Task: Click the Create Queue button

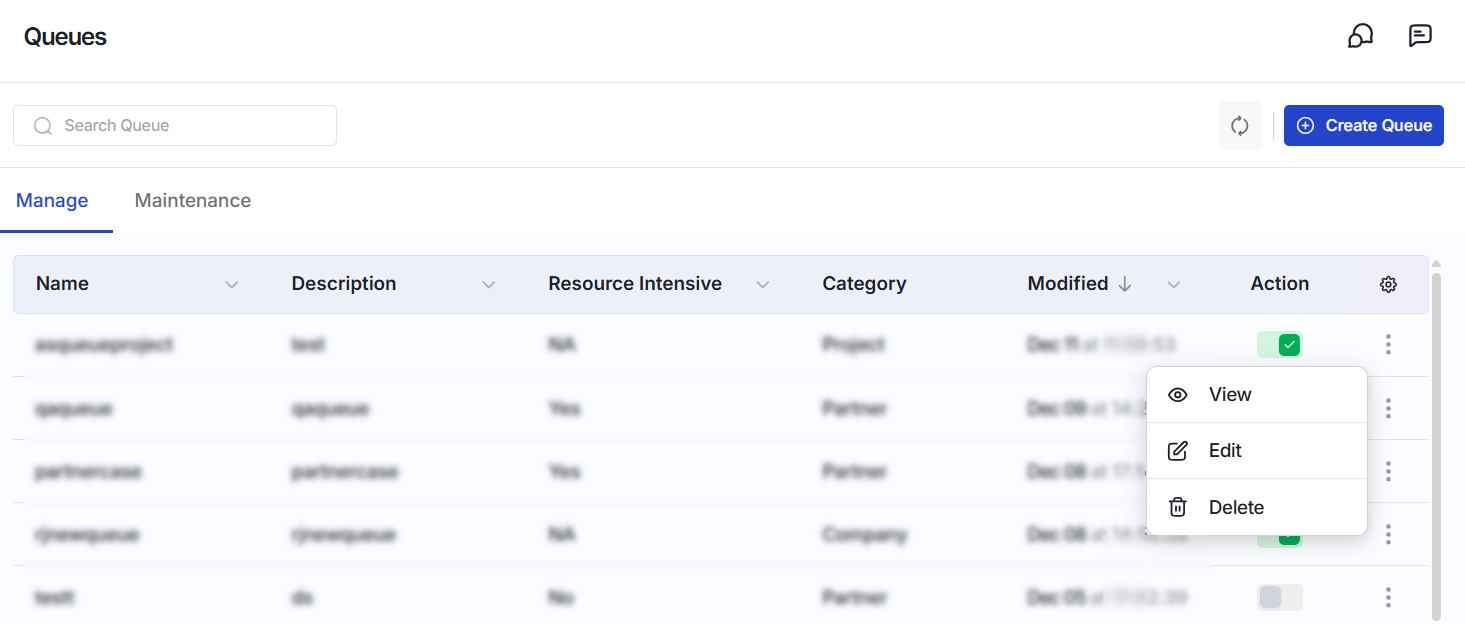Action: [1364, 126]
